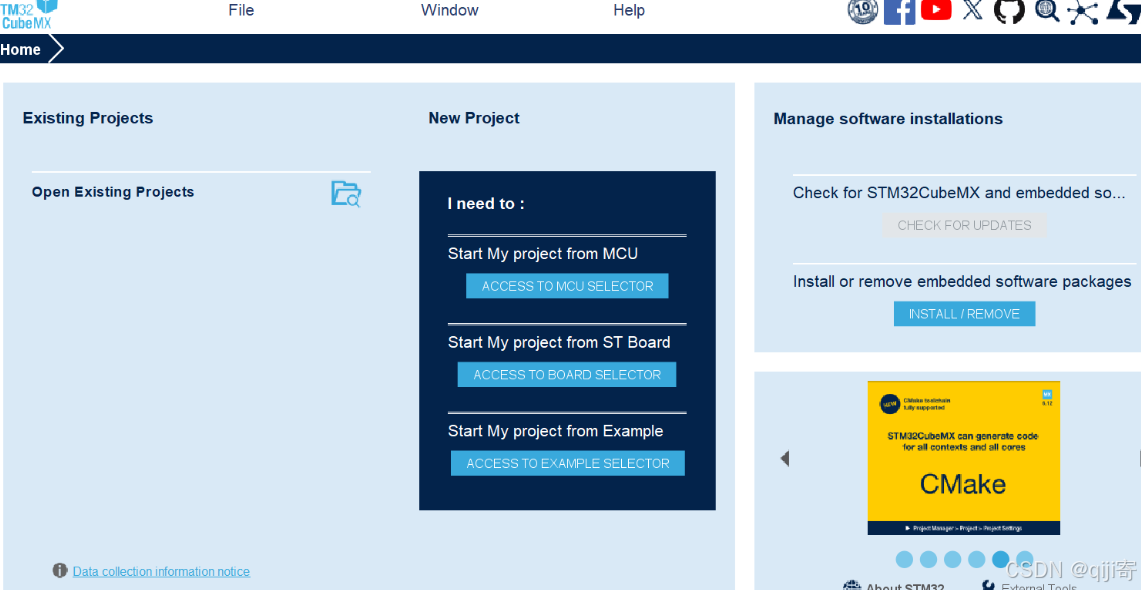Open the GitHub icon
This screenshot has width=1141, height=590.
pyautogui.click(x=1009, y=10)
